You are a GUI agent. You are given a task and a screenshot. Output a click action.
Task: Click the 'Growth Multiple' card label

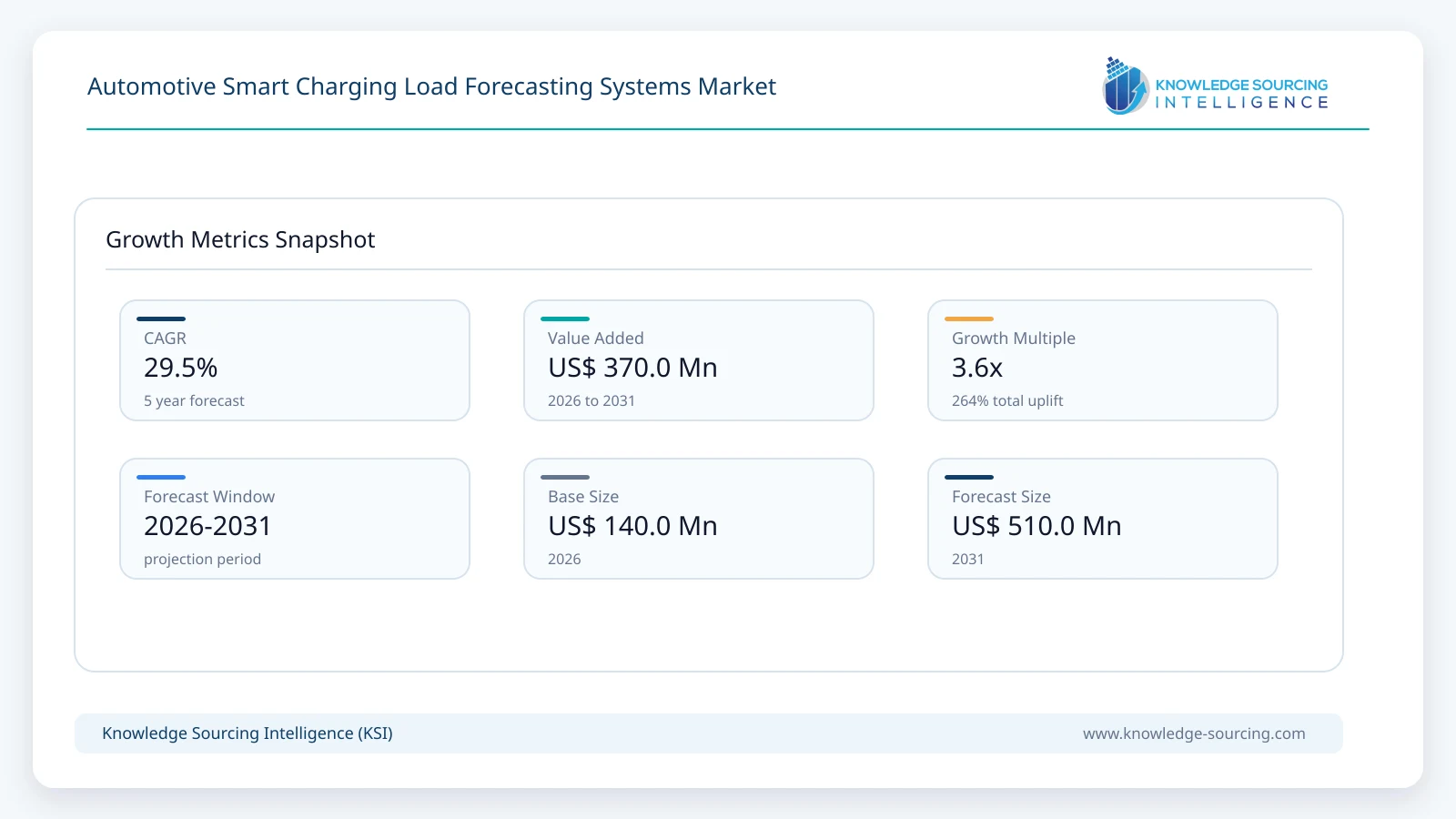coord(1014,339)
